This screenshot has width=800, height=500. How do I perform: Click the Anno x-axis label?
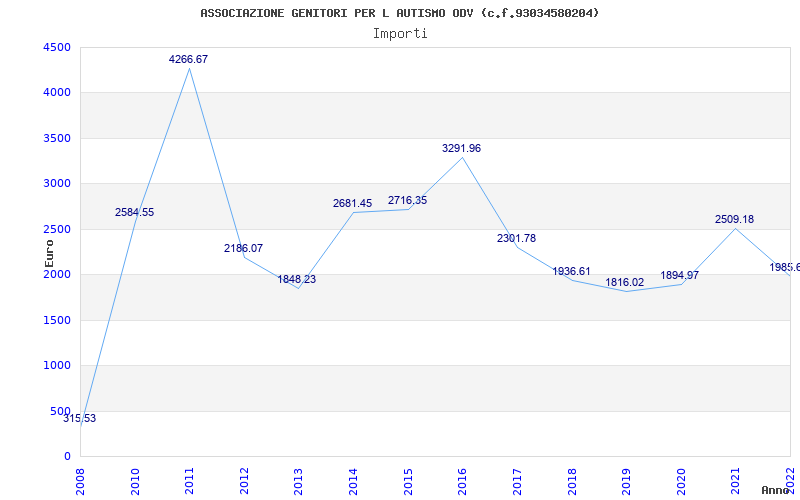pos(775,490)
